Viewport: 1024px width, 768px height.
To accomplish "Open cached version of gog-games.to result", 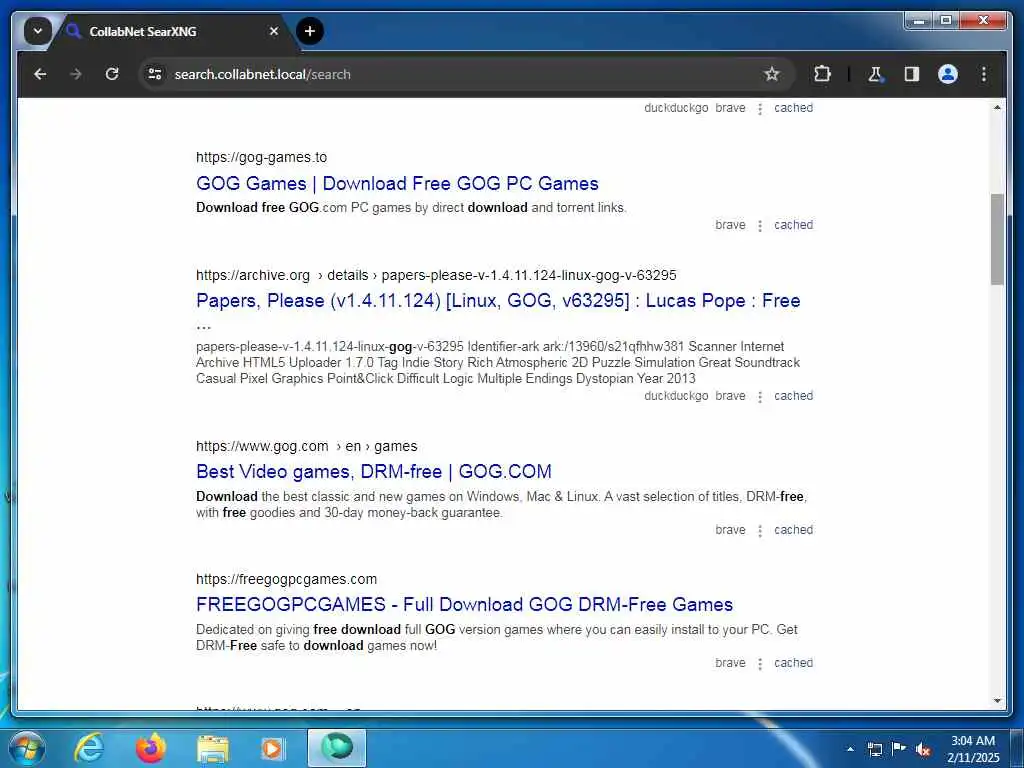I will (x=793, y=225).
